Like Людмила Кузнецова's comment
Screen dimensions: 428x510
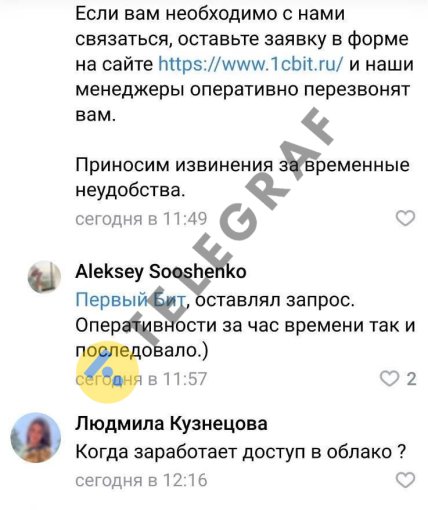click(405, 480)
